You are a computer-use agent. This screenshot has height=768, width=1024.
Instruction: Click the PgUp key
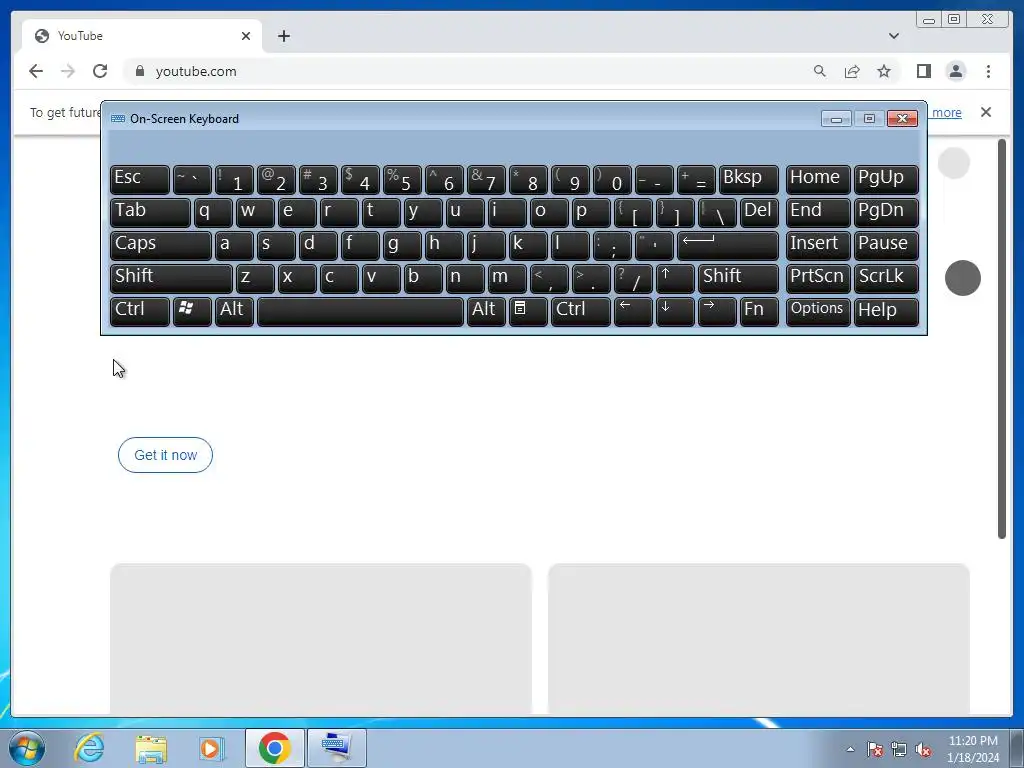[x=886, y=179]
